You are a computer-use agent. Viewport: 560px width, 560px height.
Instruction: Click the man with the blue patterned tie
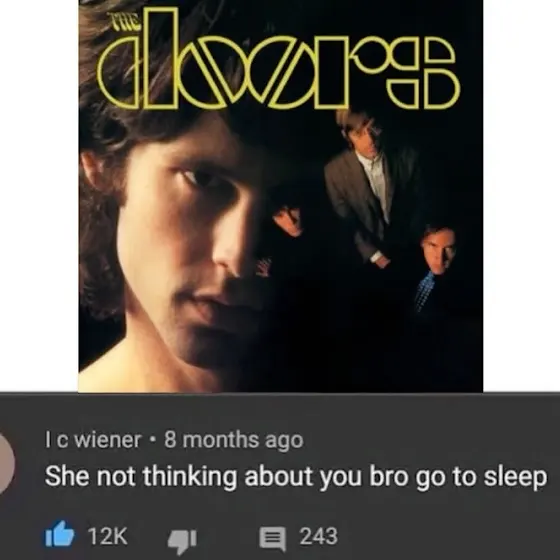(x=434, y=266)
